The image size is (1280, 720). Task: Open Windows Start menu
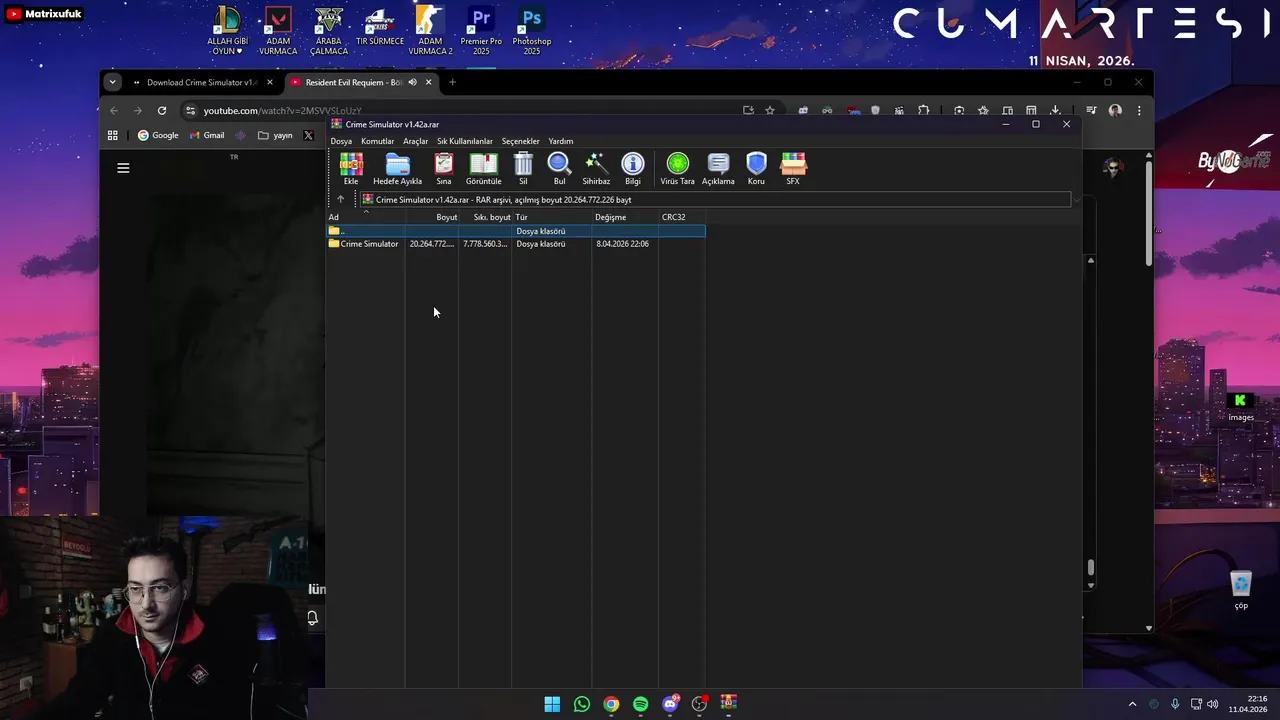pos(552,704)
